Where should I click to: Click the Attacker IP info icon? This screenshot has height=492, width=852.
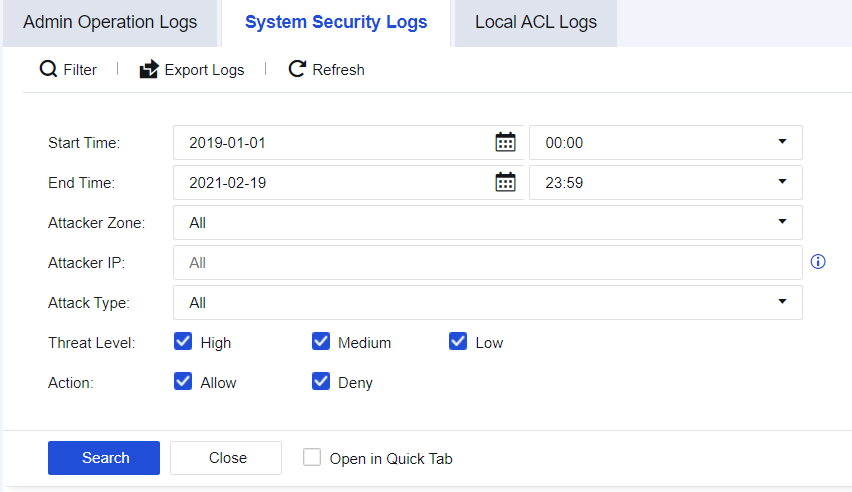point(818,262)
